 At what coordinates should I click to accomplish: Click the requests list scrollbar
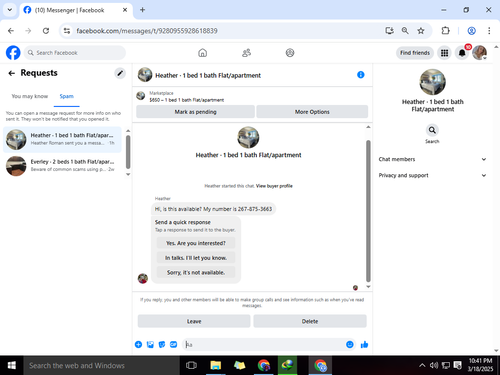(x=128, y=152)
